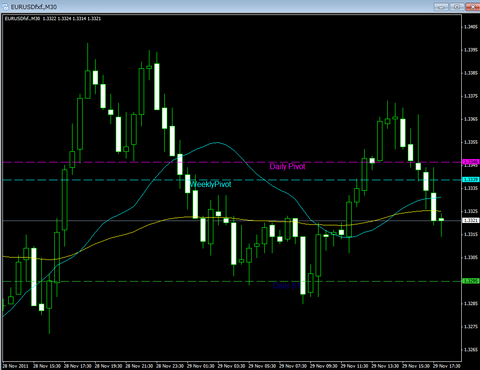
Task: Click the cyan 1.3339 price tag
Action: [x=471, y=180]
